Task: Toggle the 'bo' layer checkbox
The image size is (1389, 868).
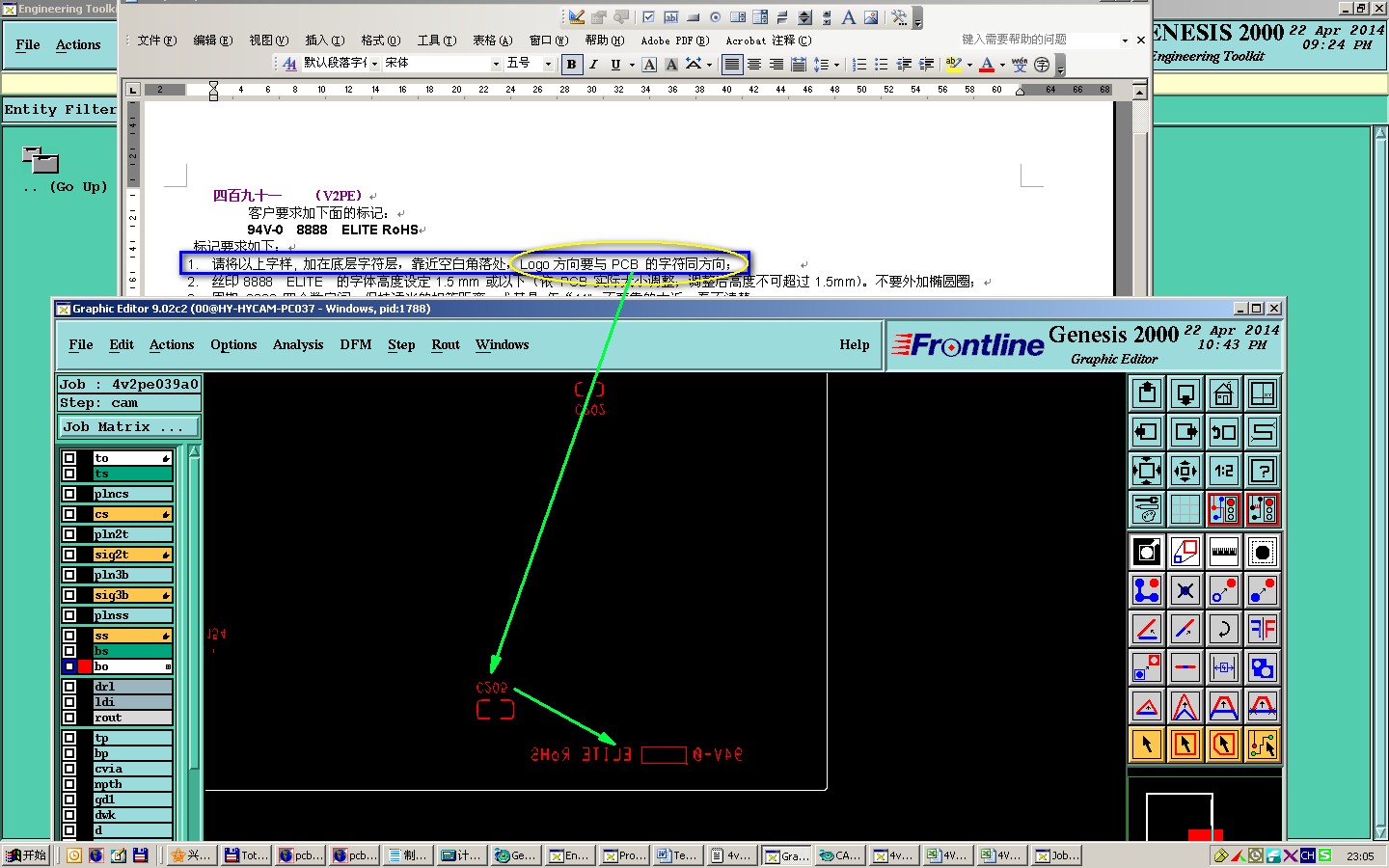Action: pyautogui.click(x=69, y=666)
